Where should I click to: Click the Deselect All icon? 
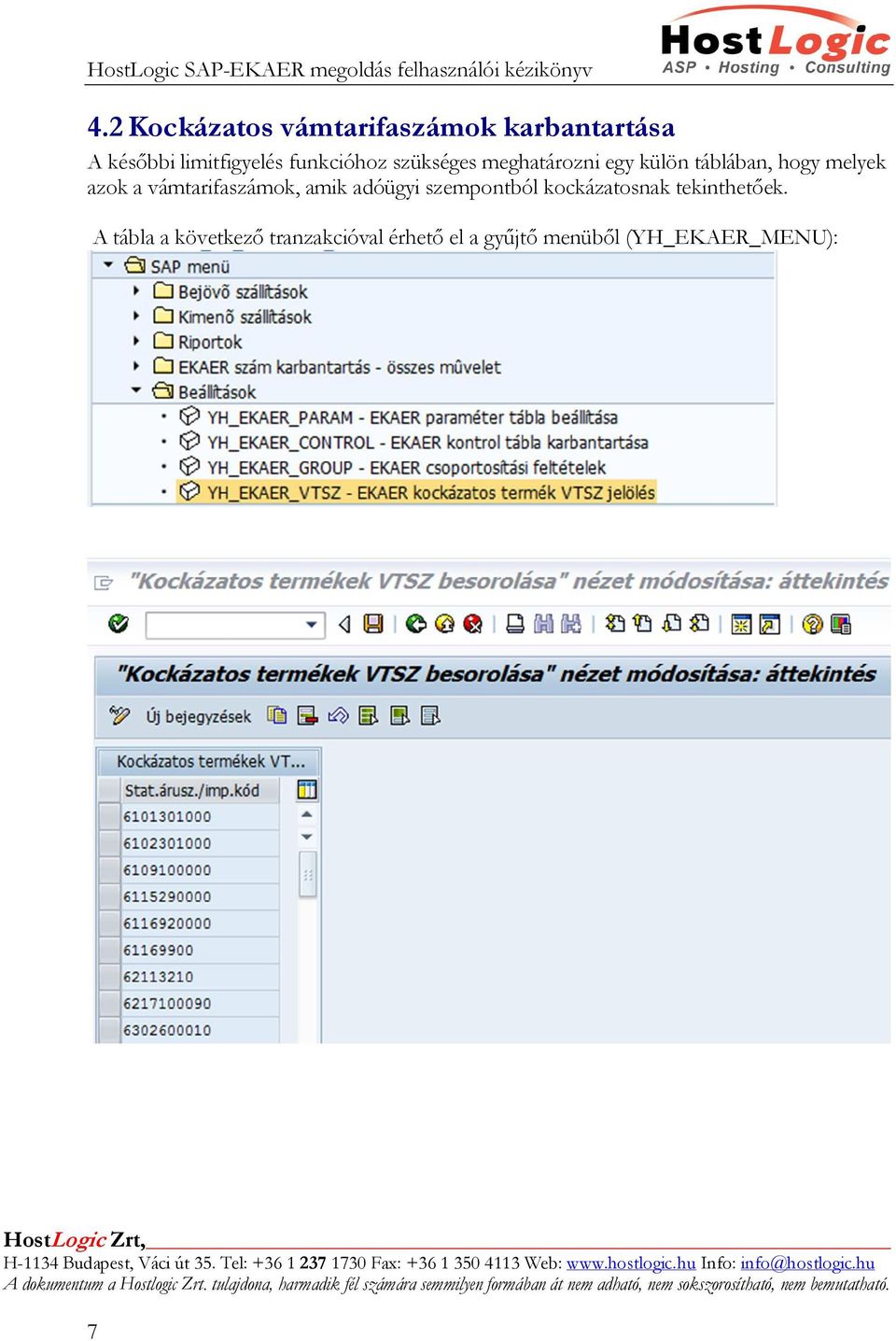430,715
